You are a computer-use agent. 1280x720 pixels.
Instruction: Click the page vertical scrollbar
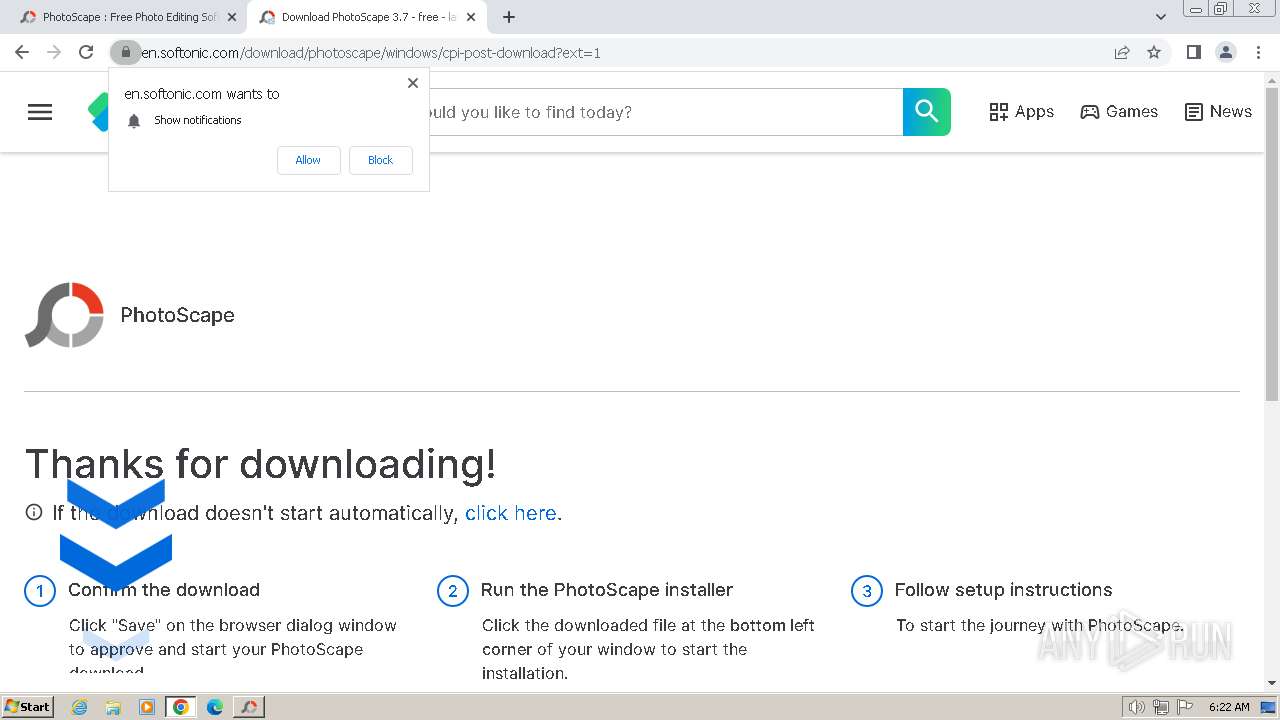1272,245
